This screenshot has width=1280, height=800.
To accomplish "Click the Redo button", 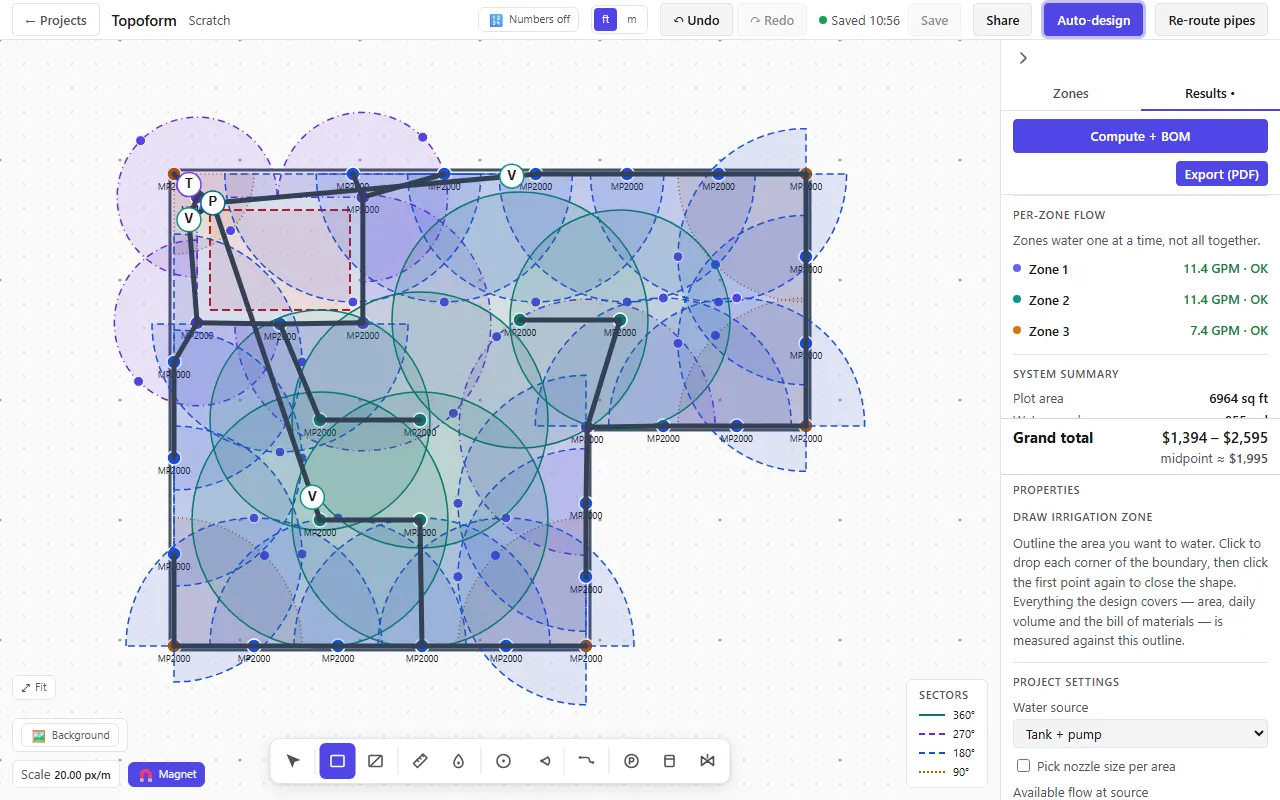I will coord(772,20).
